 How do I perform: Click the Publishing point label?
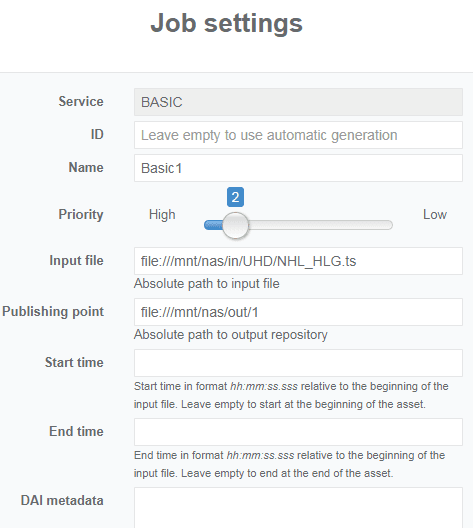tap(53, 311)
